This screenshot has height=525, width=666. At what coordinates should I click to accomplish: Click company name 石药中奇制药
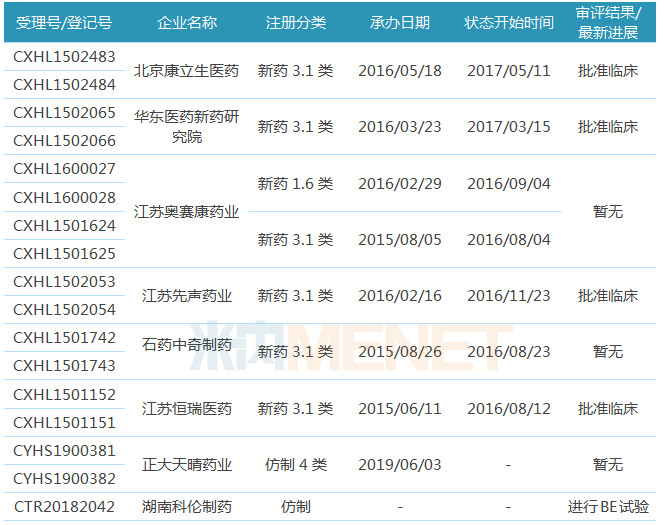click(x=187, y=344)
